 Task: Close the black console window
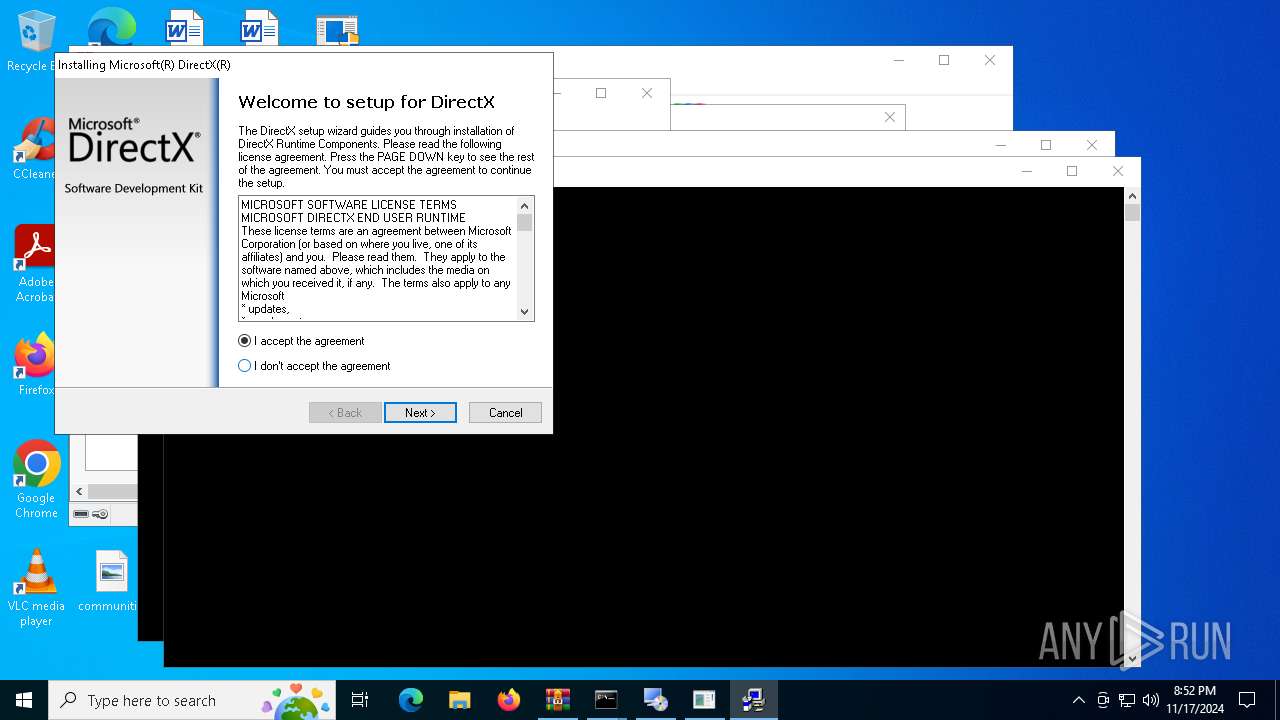[1118, 171]
